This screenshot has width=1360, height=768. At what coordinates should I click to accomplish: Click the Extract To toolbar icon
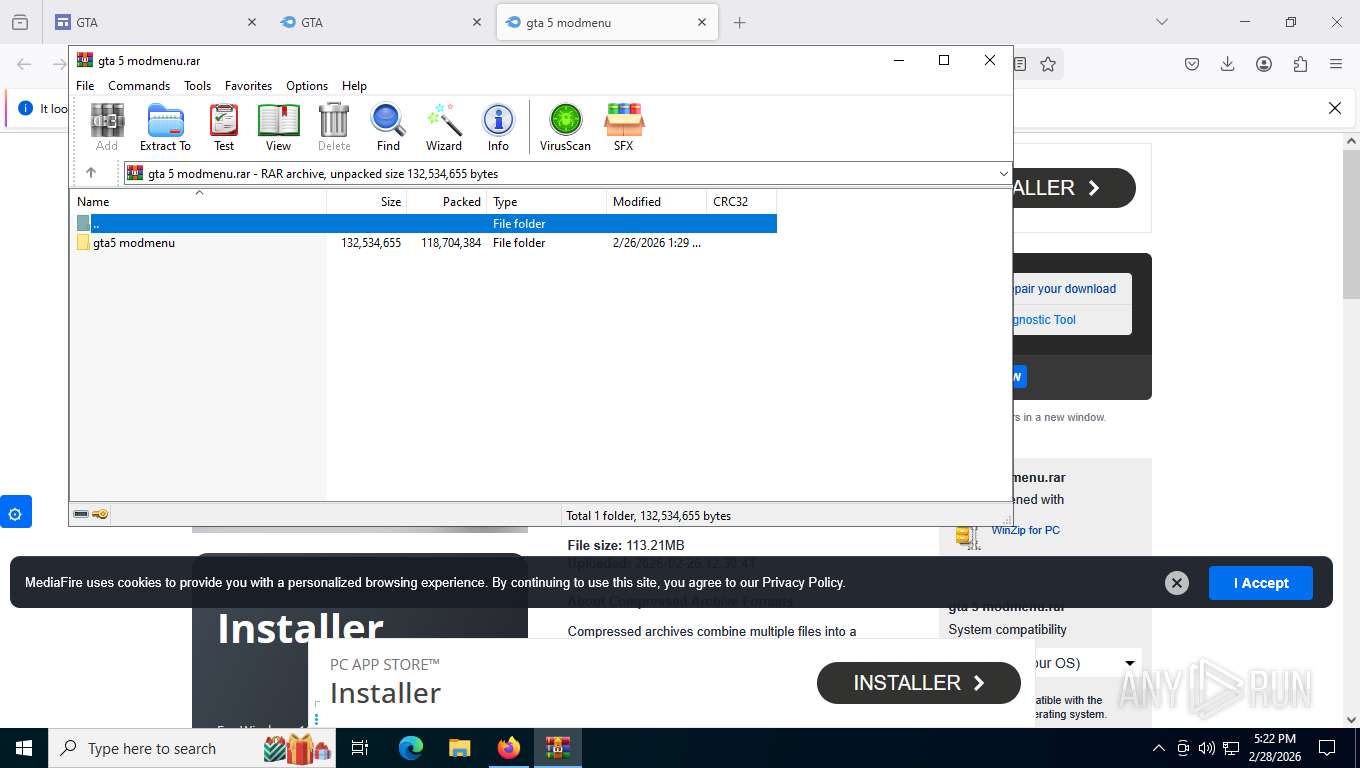click(x=165, y=127)
